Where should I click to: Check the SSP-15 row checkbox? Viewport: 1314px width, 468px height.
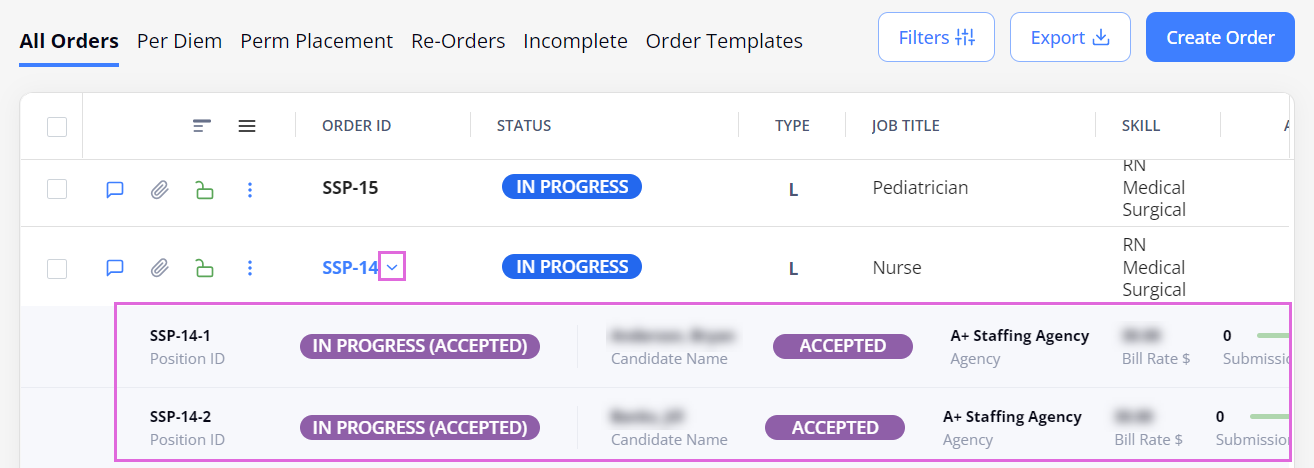tap(57, 189)
